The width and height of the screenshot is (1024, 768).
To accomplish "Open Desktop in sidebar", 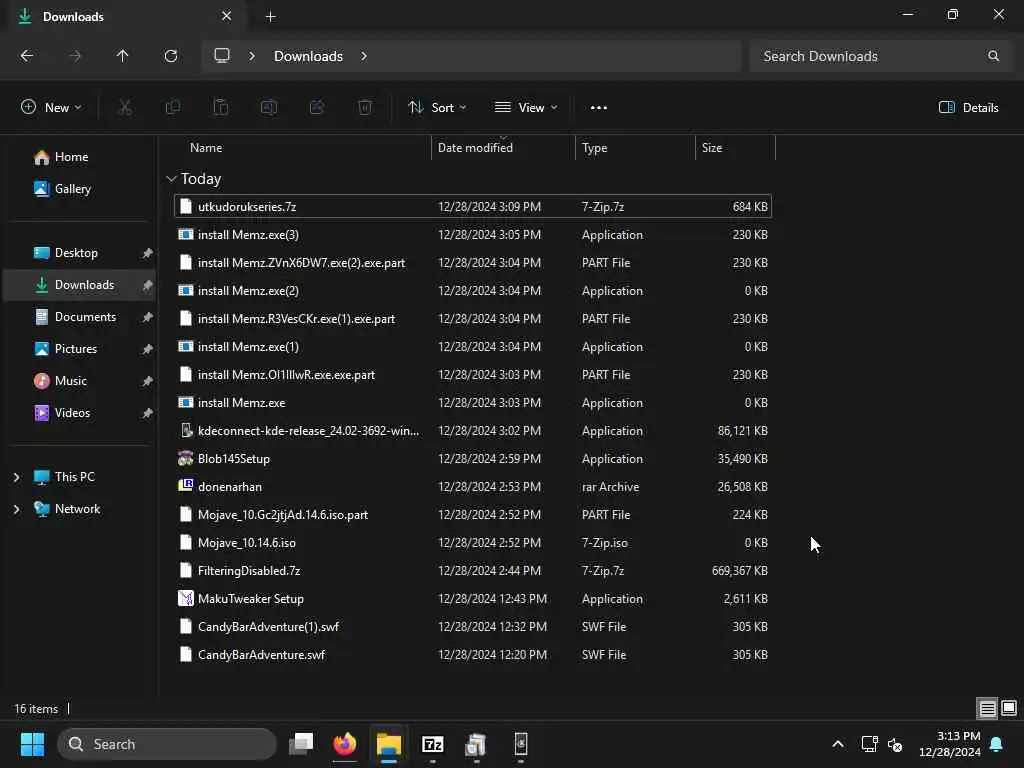I will 76,253.
